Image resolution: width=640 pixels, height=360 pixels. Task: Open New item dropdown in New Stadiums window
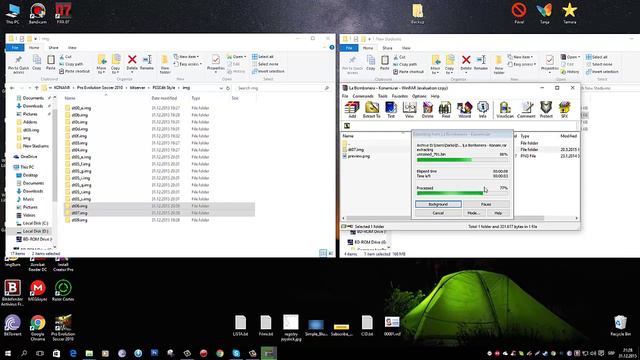pos(520,57)
